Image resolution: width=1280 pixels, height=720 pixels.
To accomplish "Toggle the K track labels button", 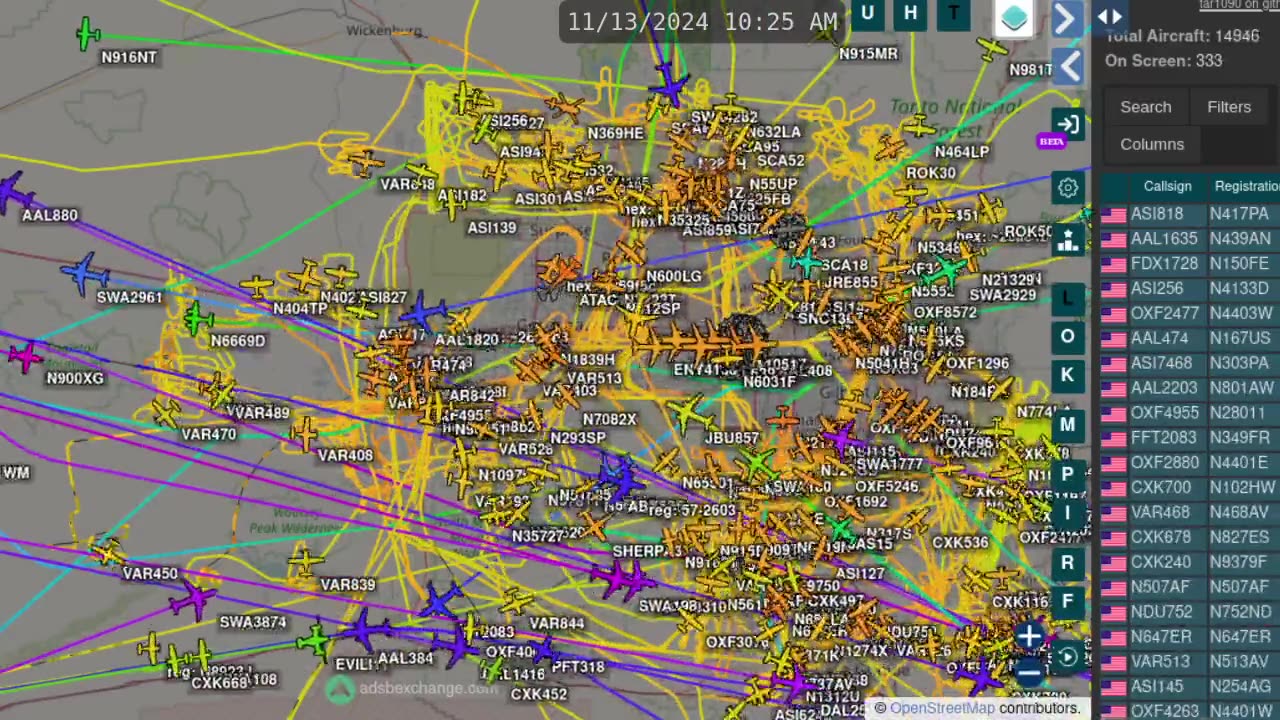I will tap(1067, 374).
